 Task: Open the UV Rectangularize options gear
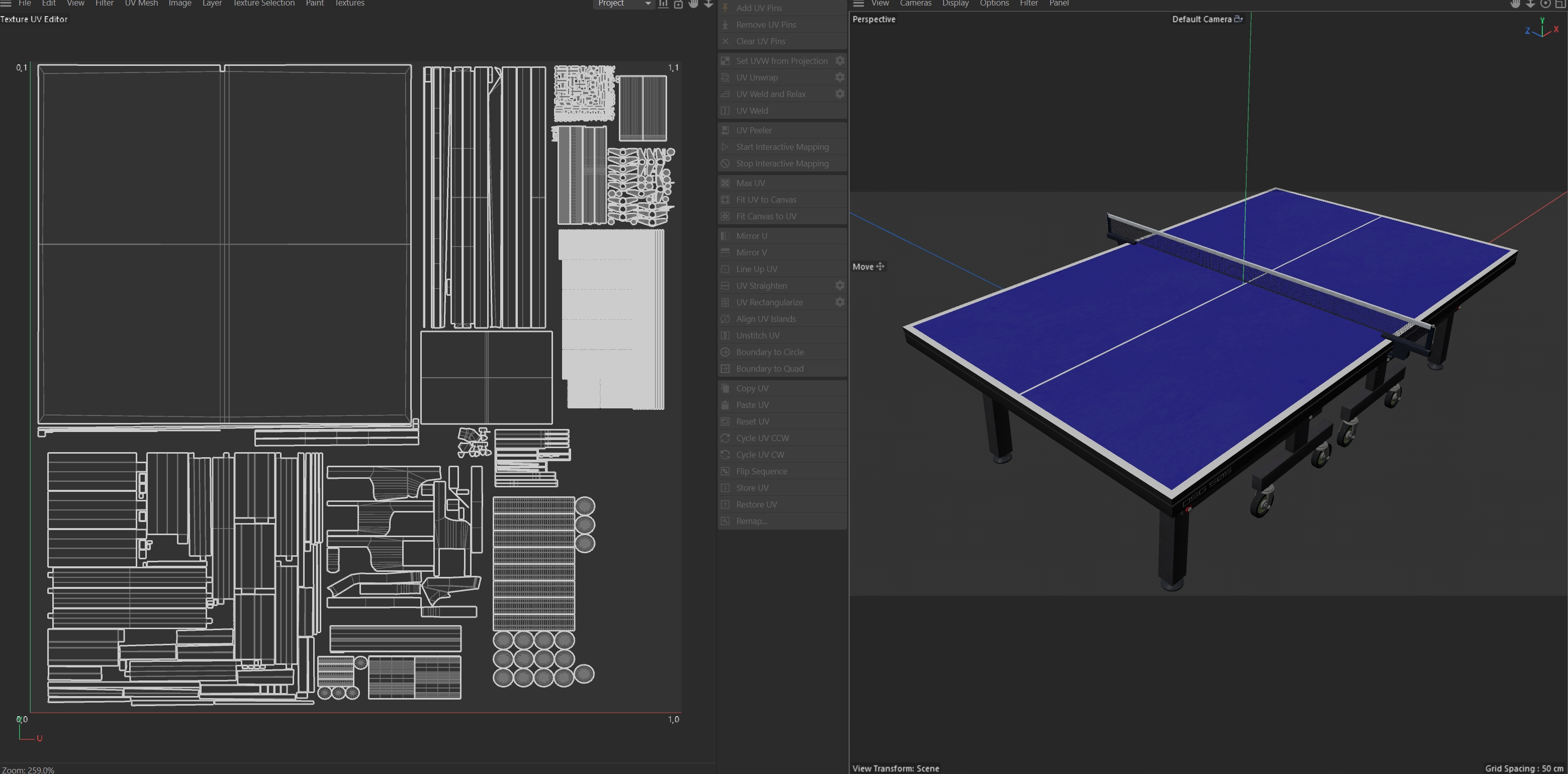tap(840, 302)
